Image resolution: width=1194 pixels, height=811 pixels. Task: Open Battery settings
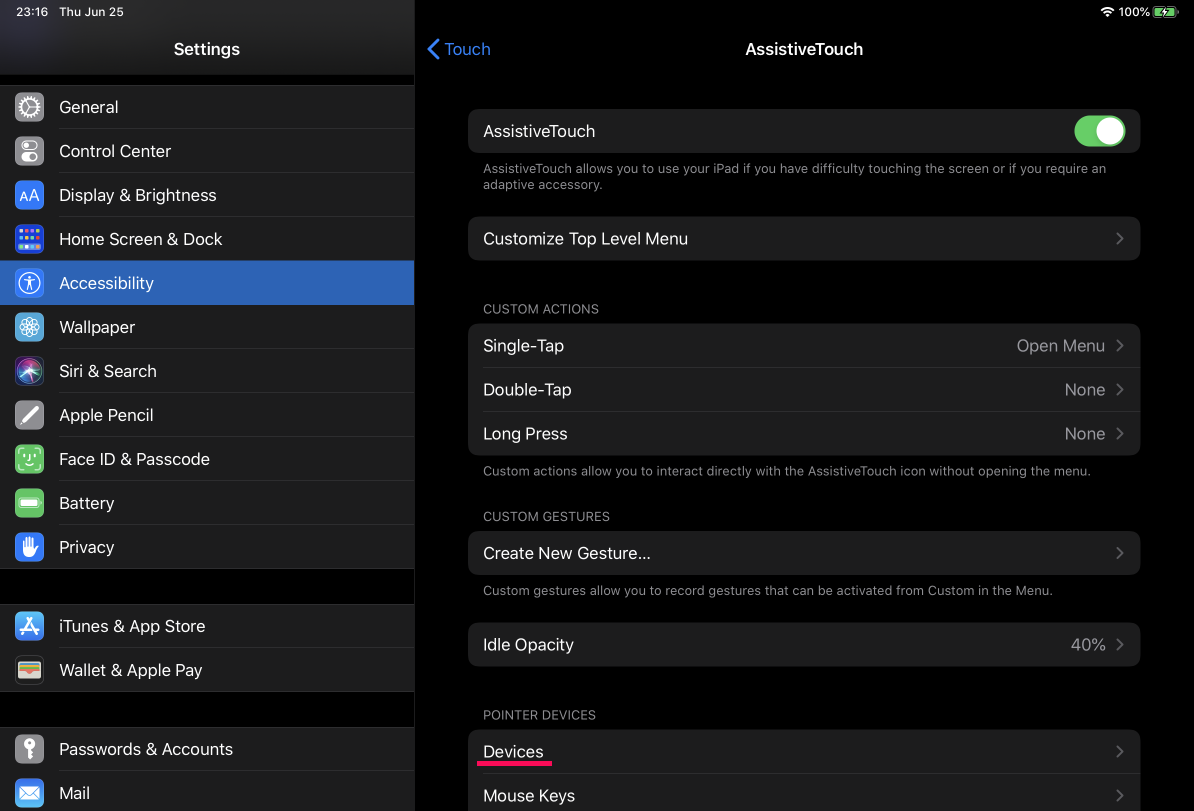coord(207,503)
